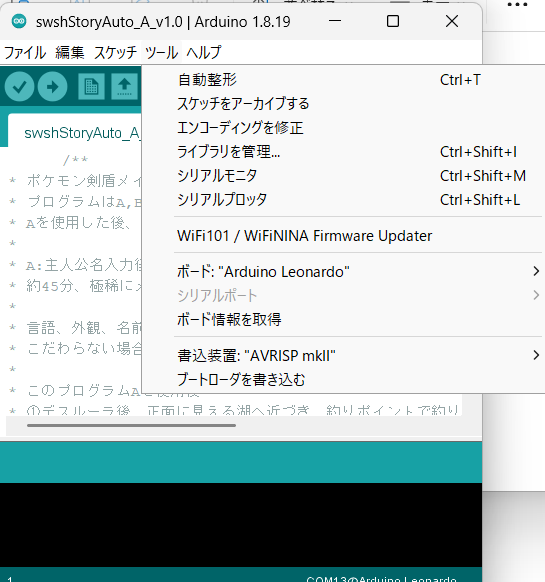This screenshot has height=582, width=545.
Task: Open the スケッチ menu
Action: [x=115, y=52]
